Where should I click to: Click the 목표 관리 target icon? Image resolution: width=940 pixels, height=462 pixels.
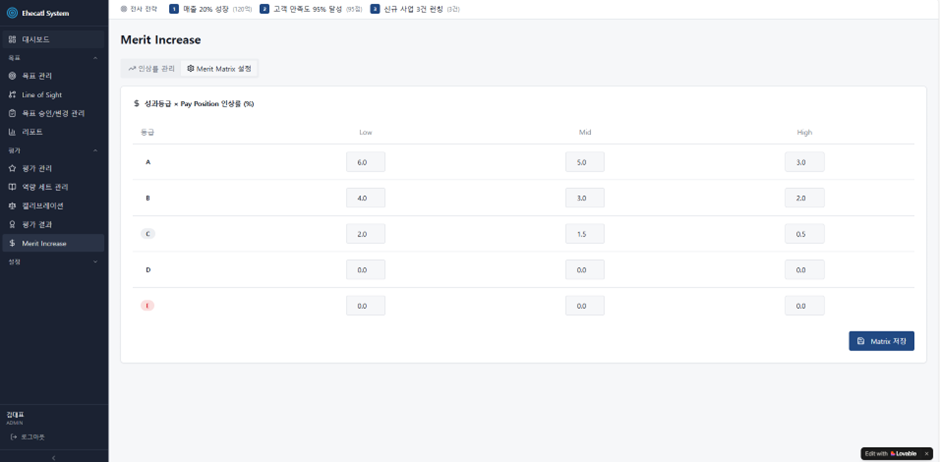(12, 76)
